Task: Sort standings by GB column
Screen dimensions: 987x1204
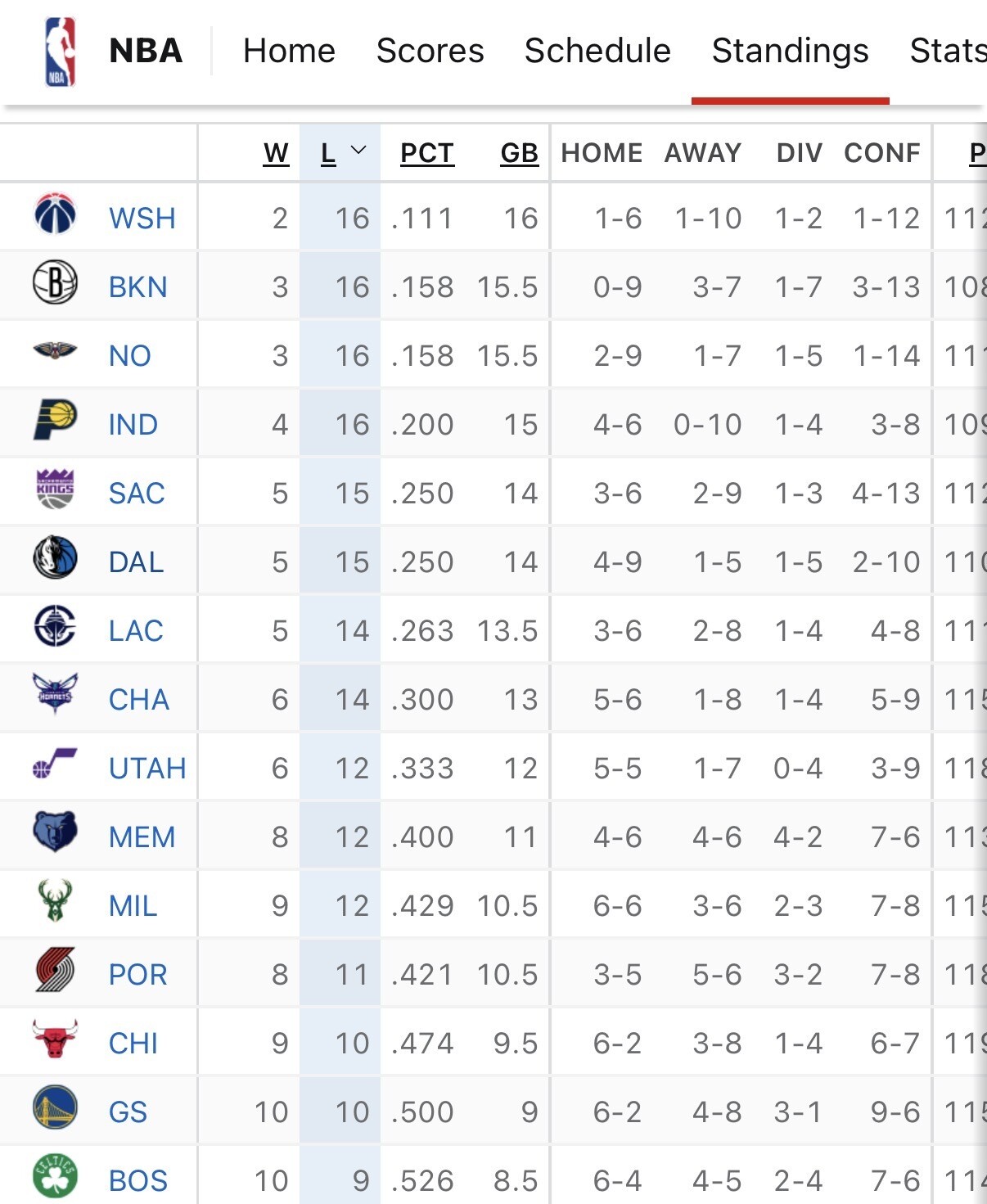Action: tap(519, 153)
